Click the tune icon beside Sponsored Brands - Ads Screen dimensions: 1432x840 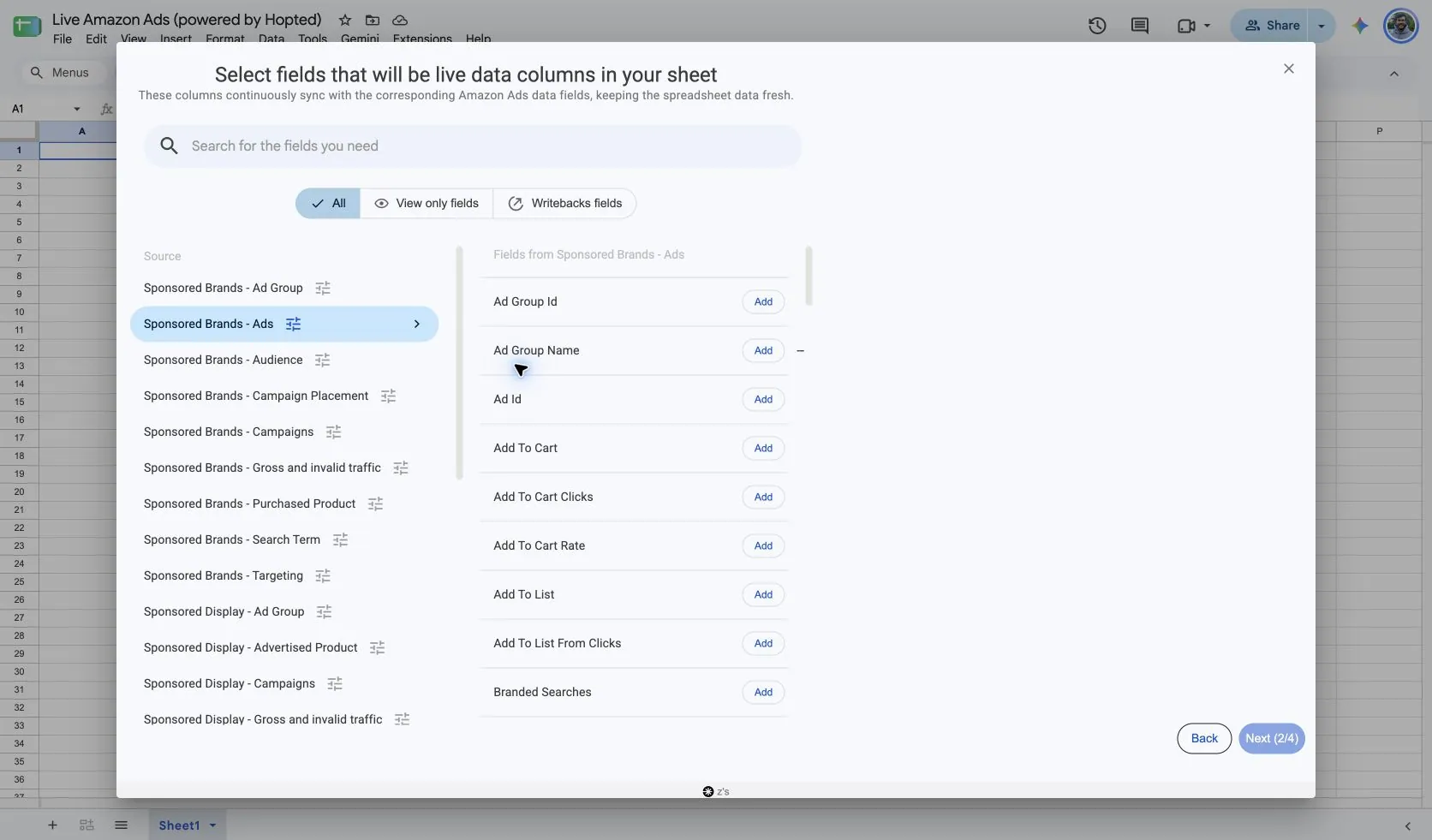pos(293,325)
